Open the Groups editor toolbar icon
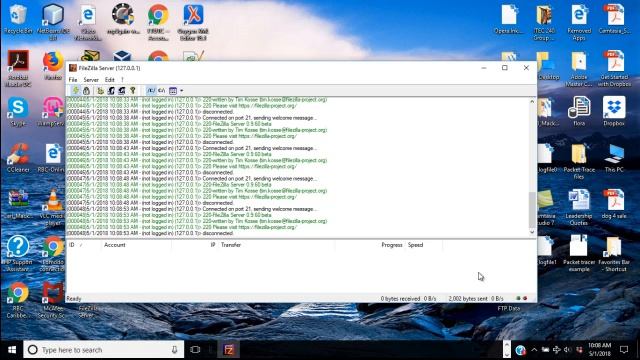The width and height of the screenshot is (640, 360). 122,91
